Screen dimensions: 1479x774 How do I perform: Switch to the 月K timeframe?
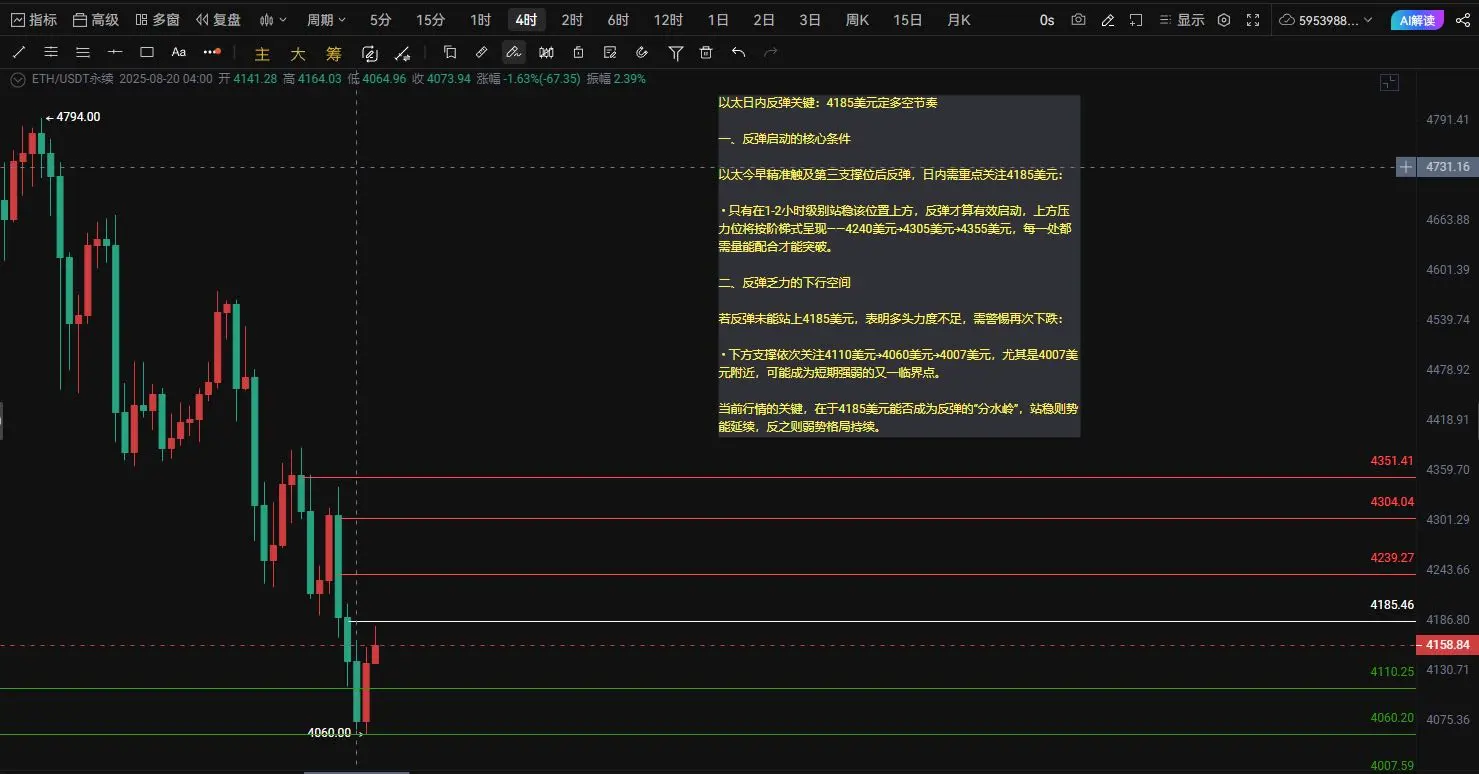[x=959, y=19]
